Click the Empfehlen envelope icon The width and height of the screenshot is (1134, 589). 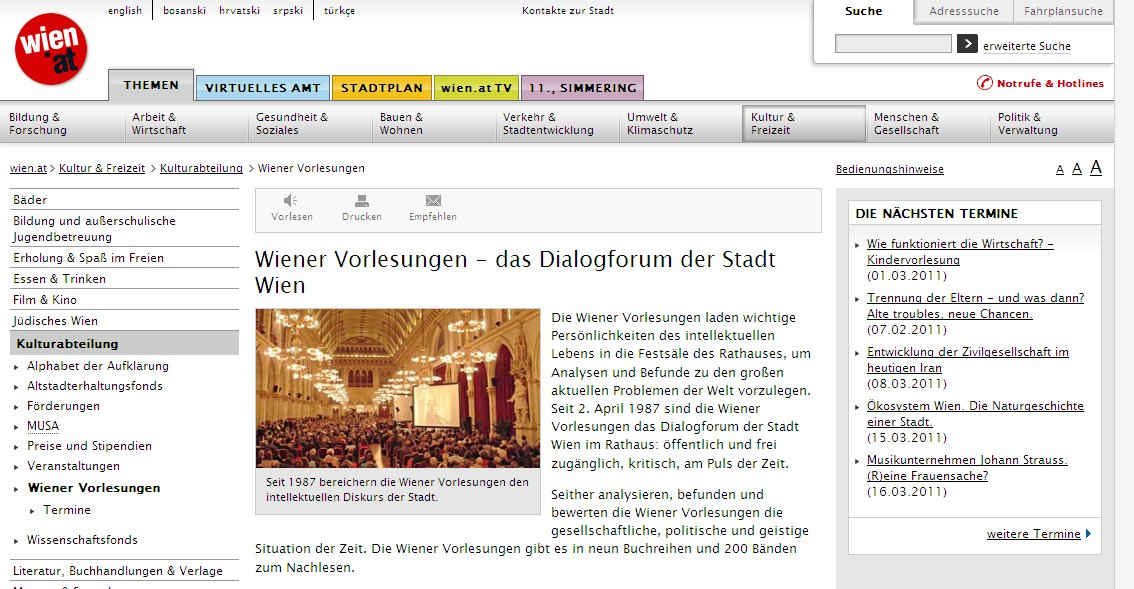click(x=432, y=200)
